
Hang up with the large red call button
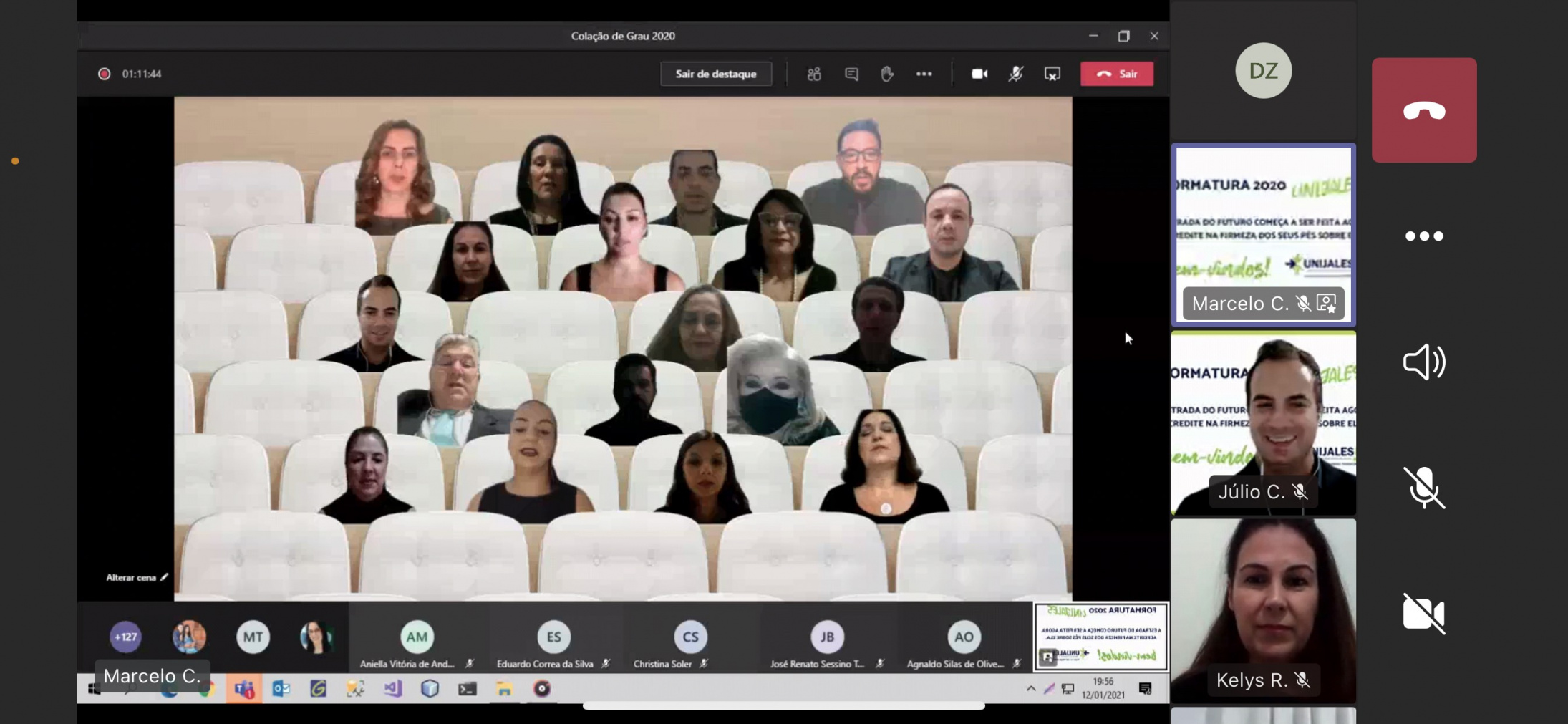(1423, 110)
